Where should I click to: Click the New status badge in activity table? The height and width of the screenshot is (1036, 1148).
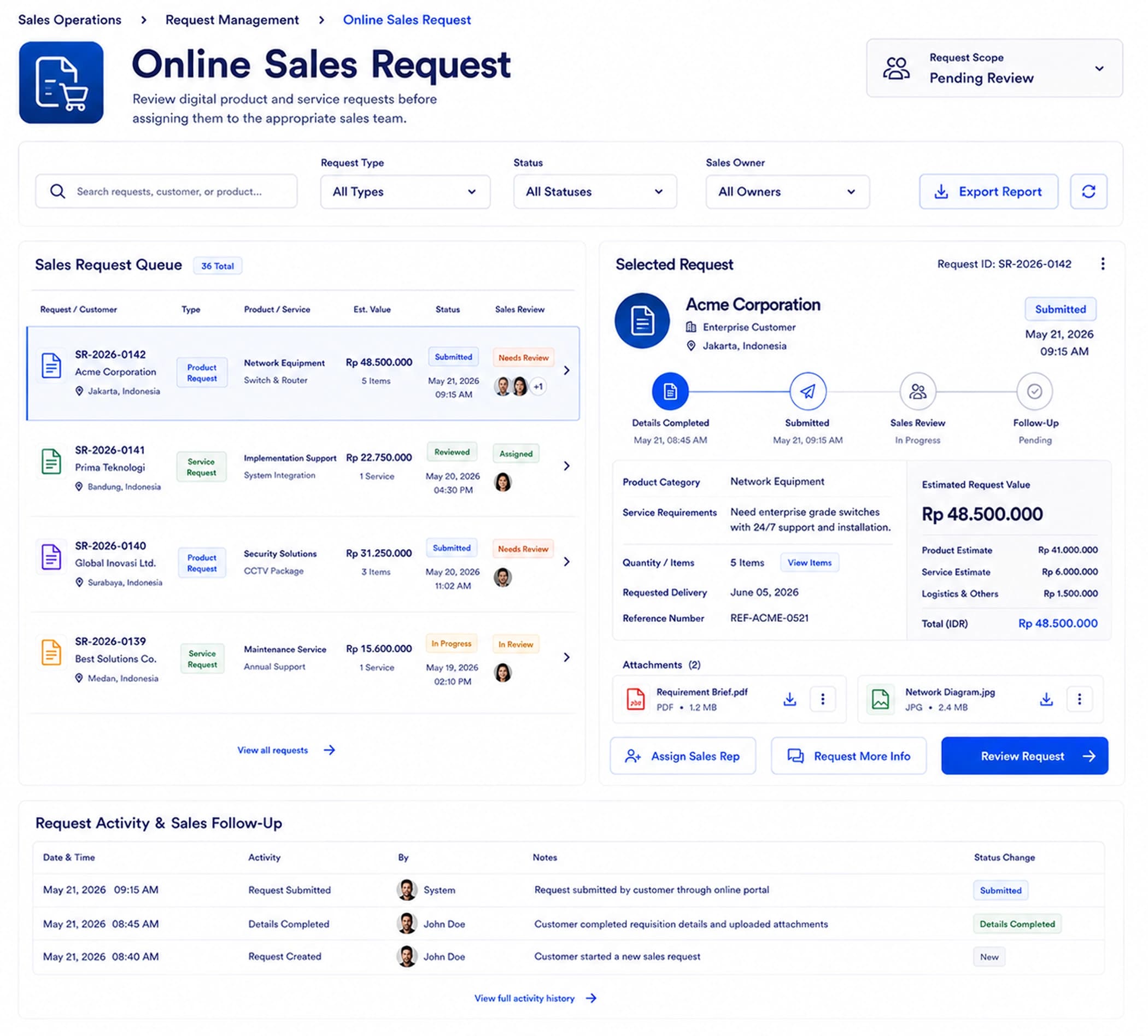tap(989, 957)
